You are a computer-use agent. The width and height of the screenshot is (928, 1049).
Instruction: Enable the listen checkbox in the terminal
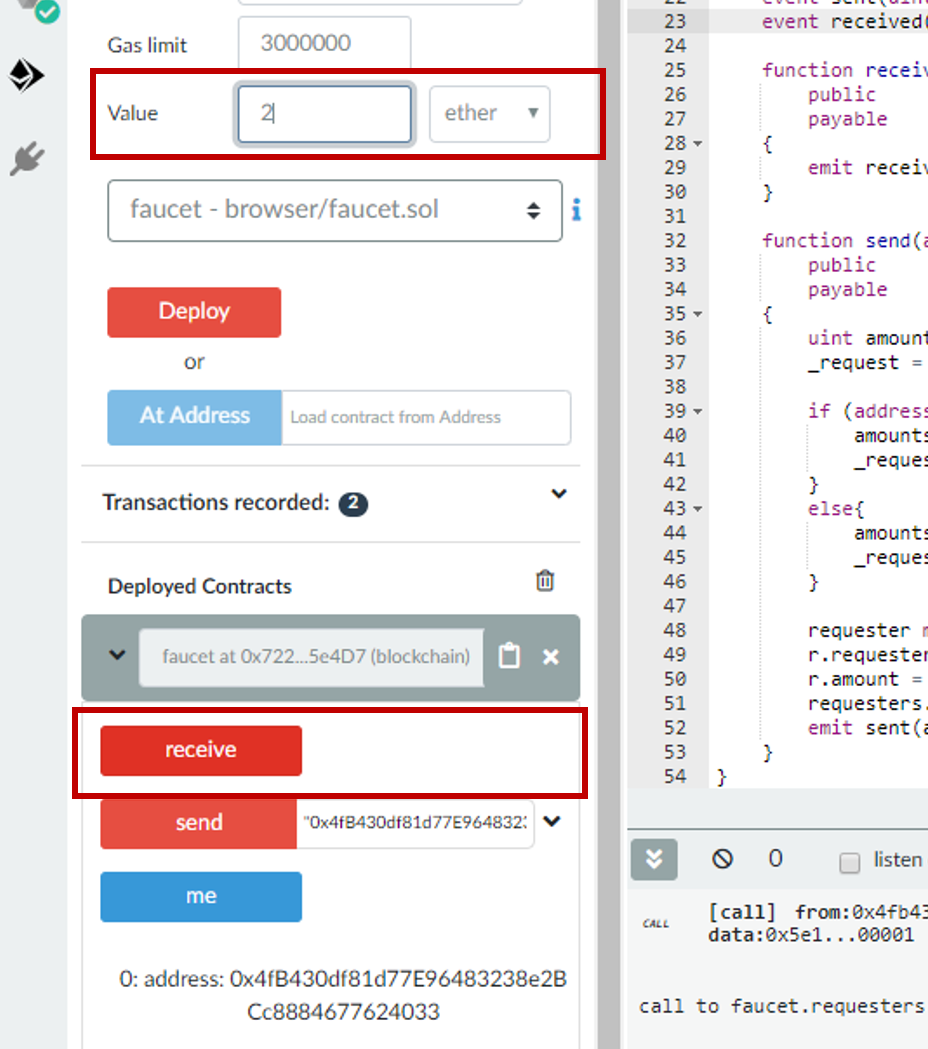point(849,859)
